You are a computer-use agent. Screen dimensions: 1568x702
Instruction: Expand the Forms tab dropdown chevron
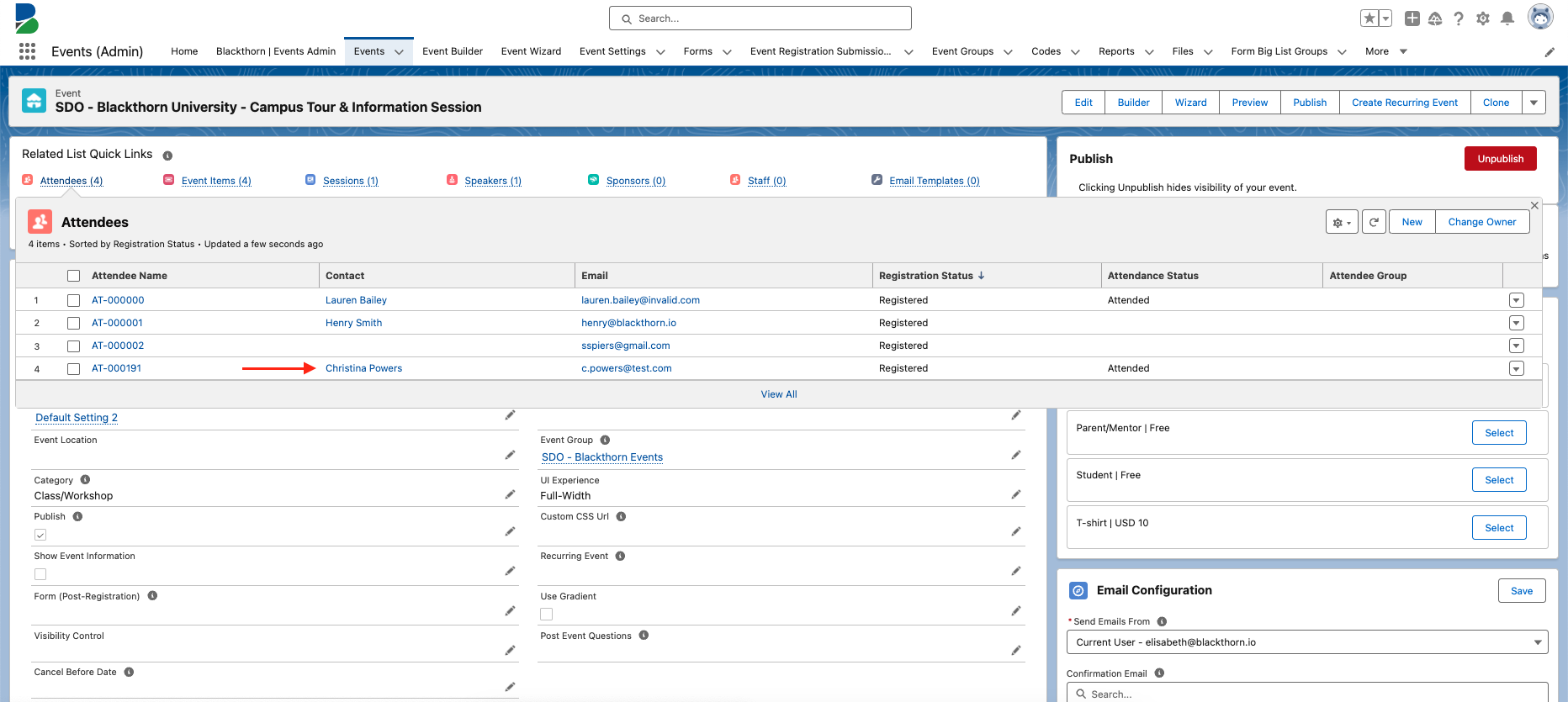(x=727, y=52)
